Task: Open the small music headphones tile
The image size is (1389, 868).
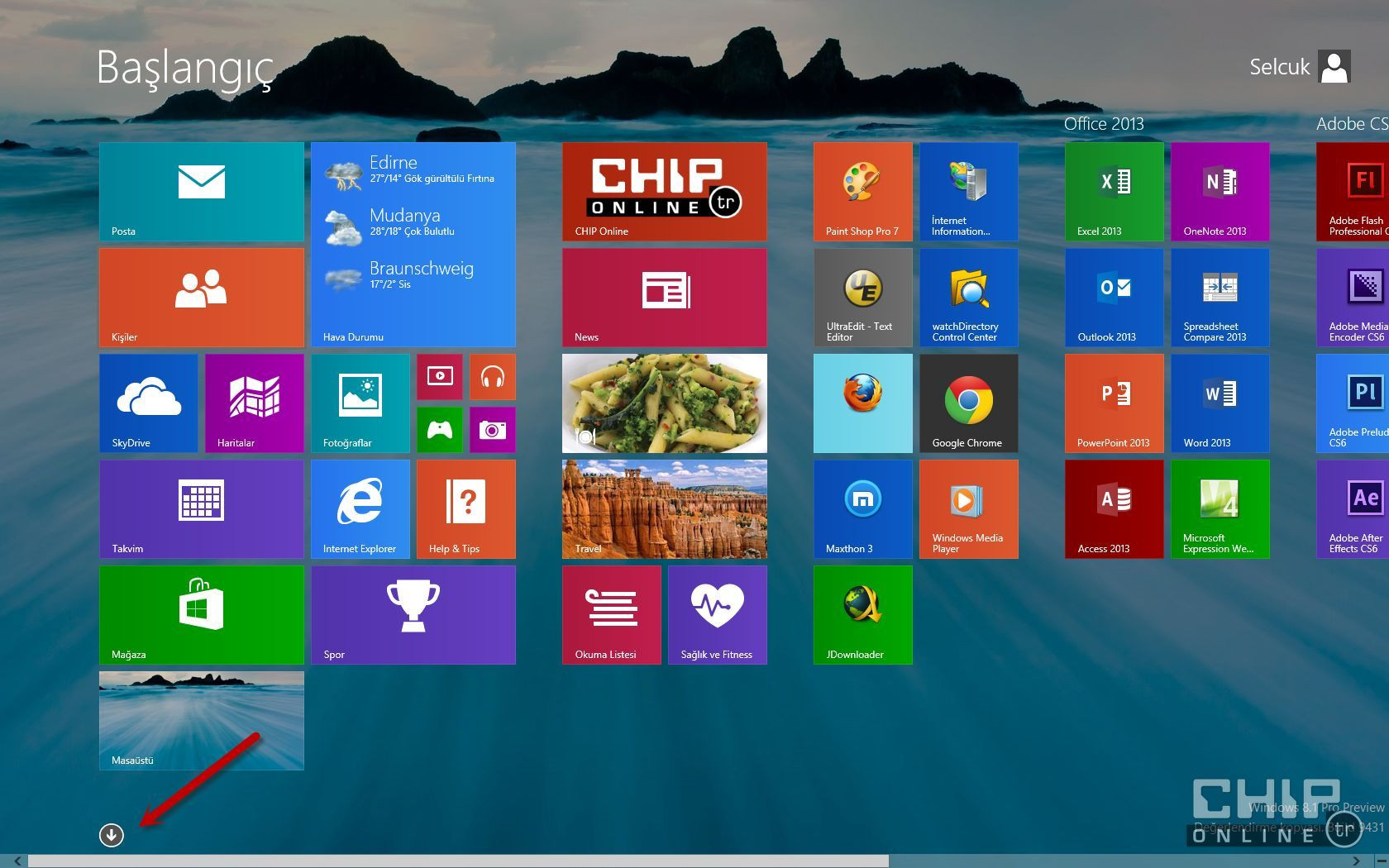Action: tap(493, 377)
